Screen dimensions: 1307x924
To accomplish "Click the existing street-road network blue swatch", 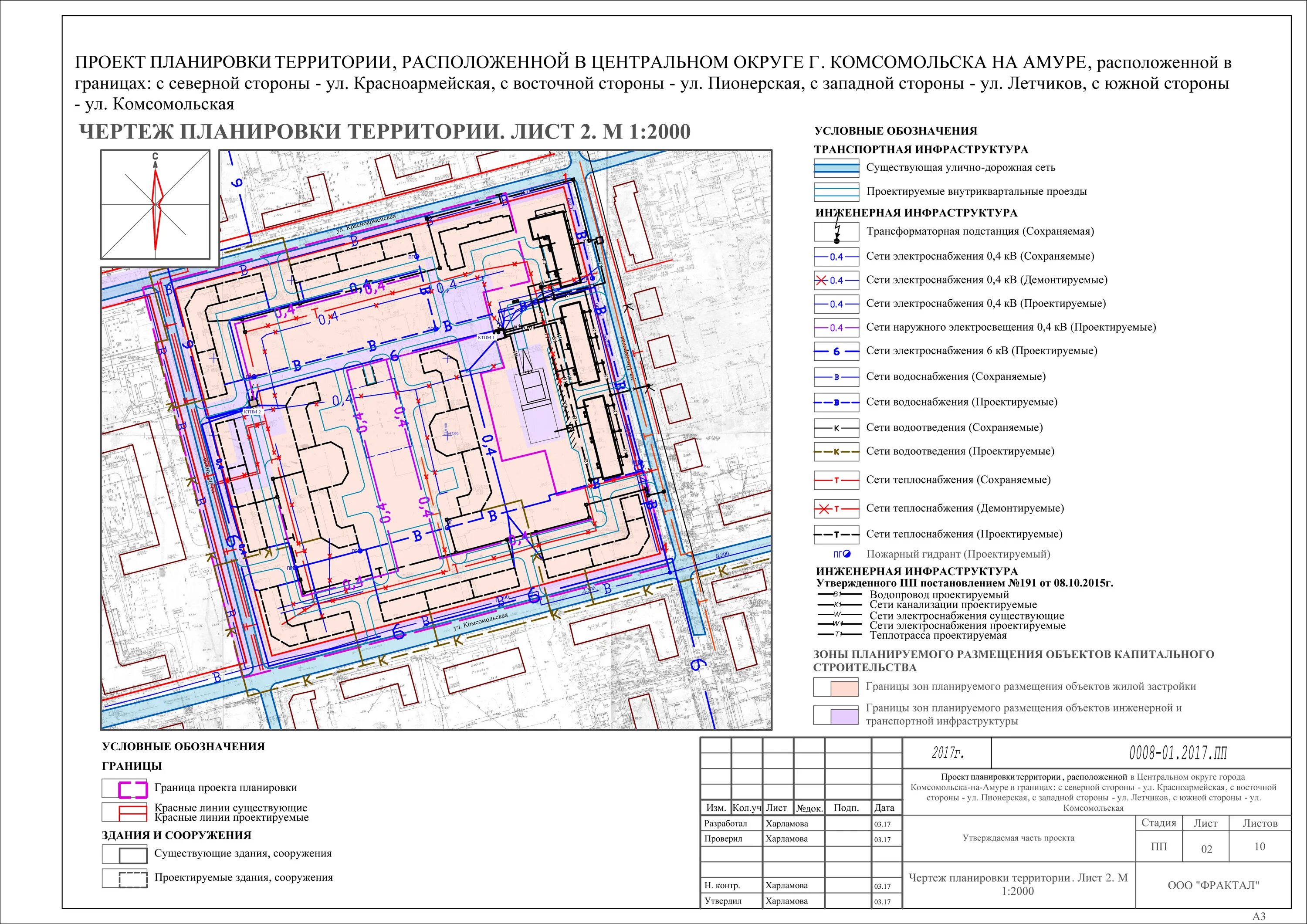I will point(836,167).
